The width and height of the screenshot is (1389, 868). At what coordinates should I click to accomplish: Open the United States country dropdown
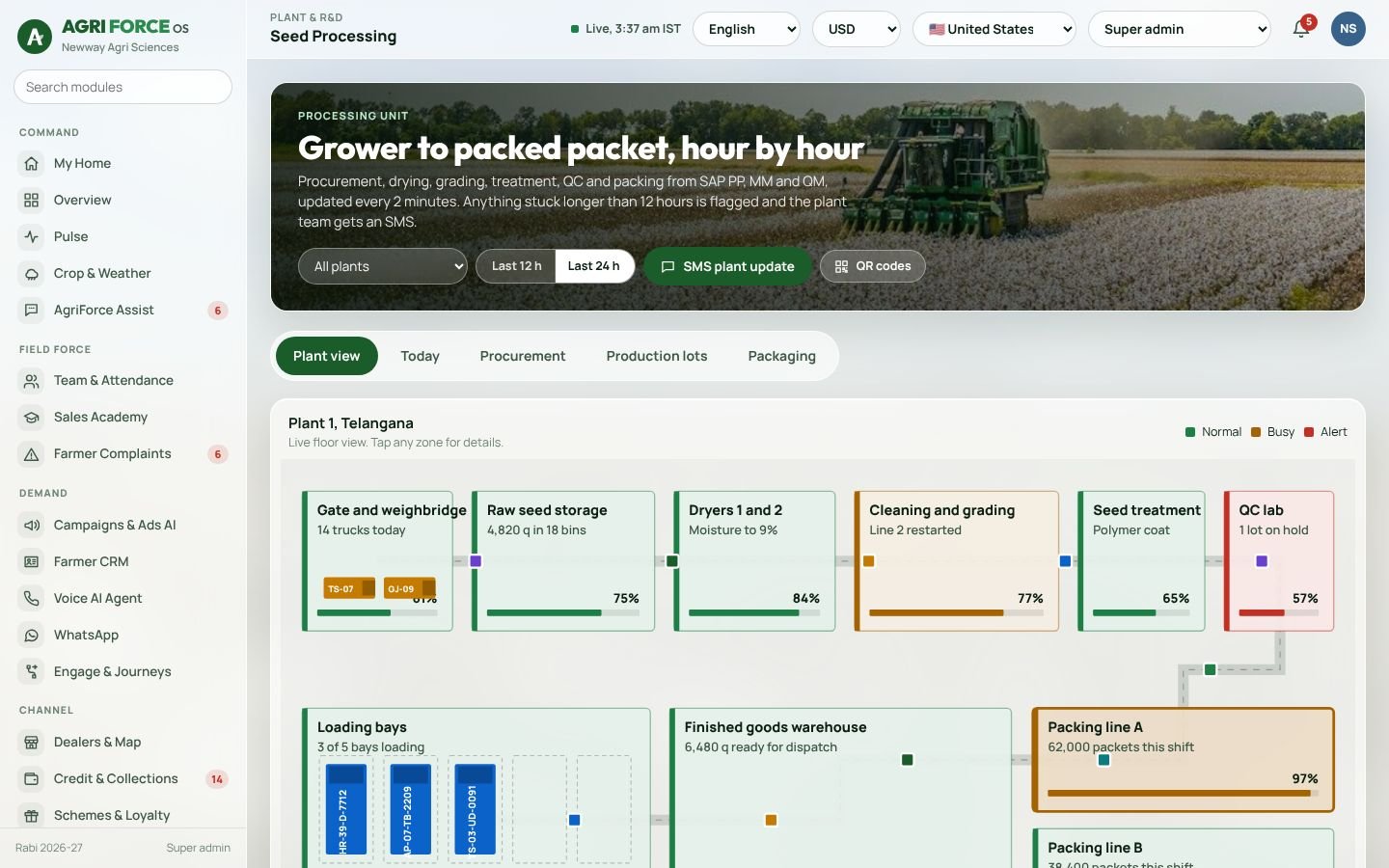point(994,29)
